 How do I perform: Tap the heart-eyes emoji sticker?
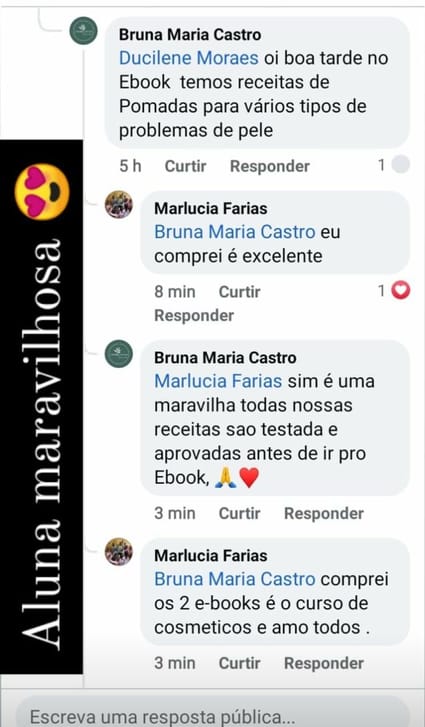coord(42,191)
